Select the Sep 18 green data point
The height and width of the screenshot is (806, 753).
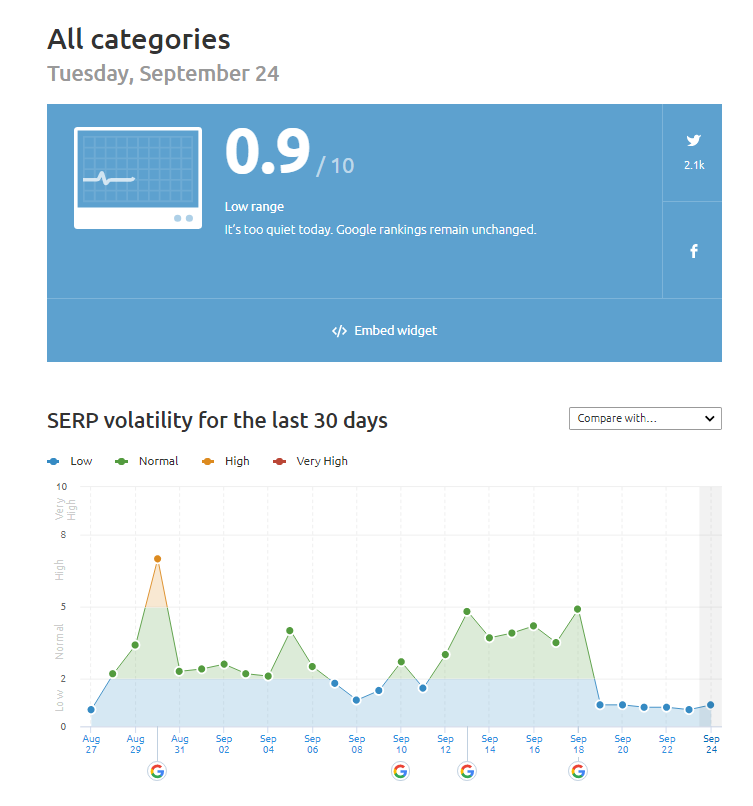point(578,609)
